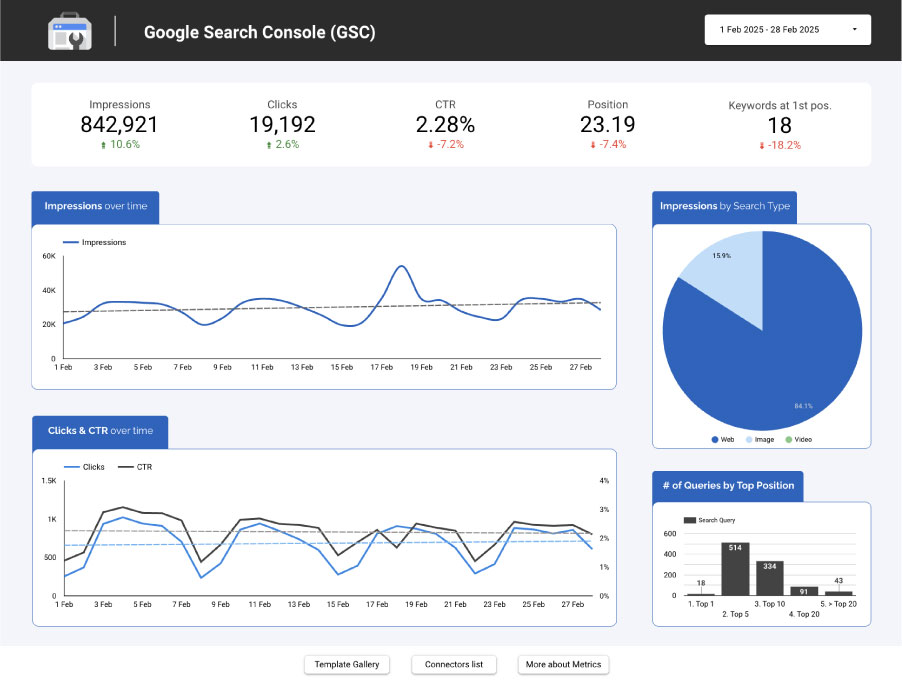Click the red down arrow beside -7.2%

click(x=430, y=145)
